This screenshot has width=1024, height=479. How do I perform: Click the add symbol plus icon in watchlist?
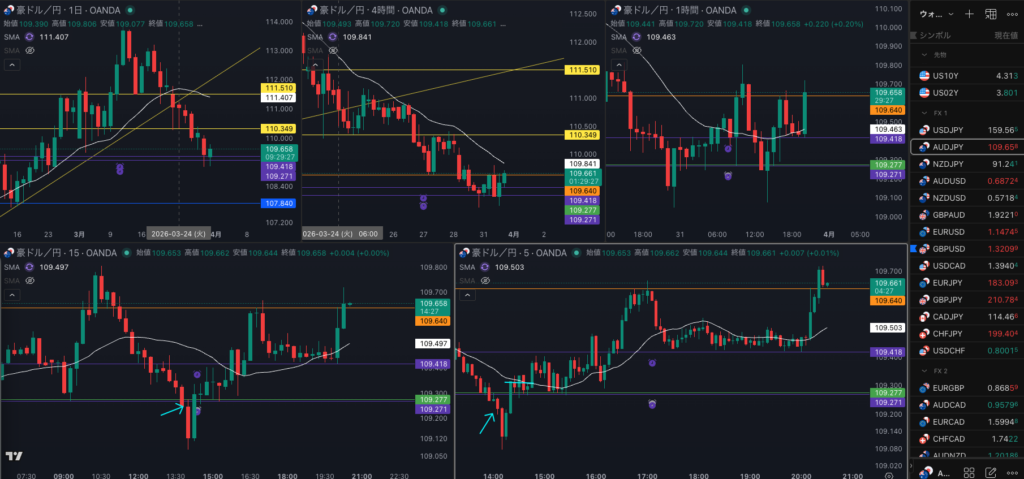(969, 14)
